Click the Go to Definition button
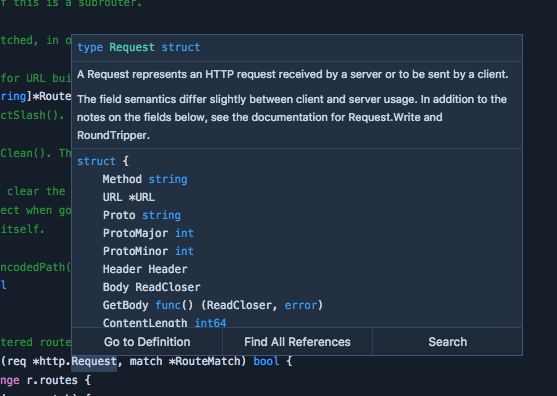The height and width of the screenshot is (396, 557). click(147, 342)
